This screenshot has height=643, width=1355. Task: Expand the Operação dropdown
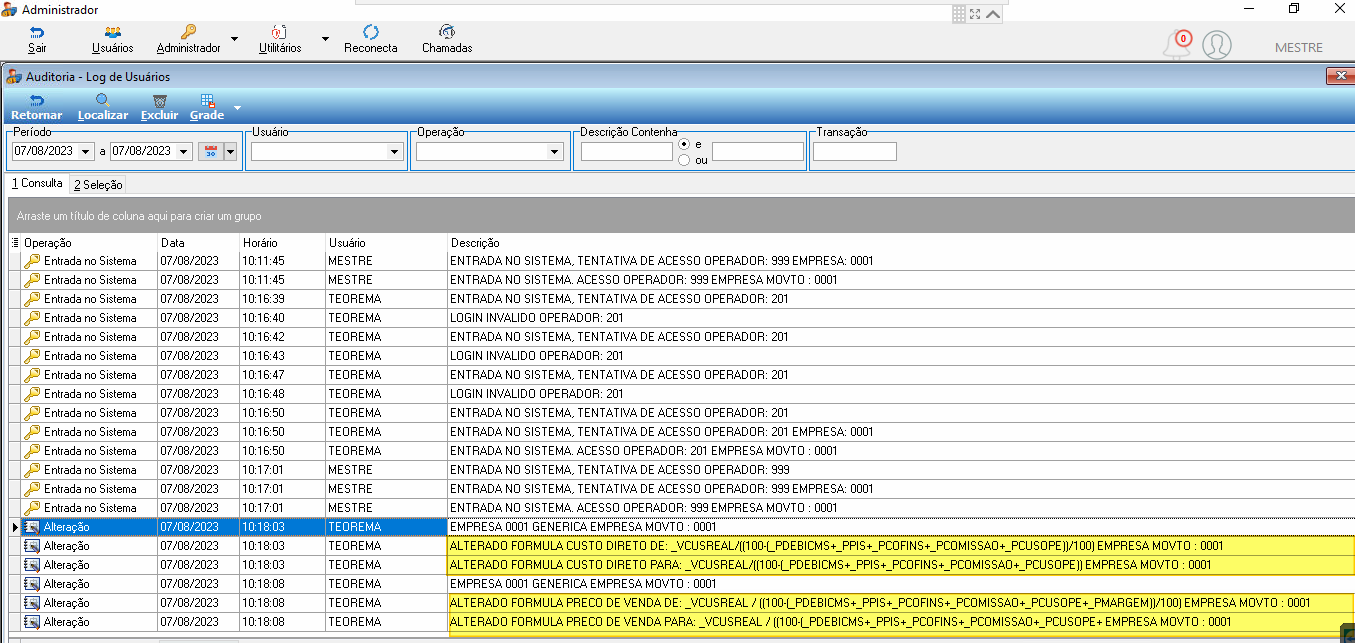point(555,152)
